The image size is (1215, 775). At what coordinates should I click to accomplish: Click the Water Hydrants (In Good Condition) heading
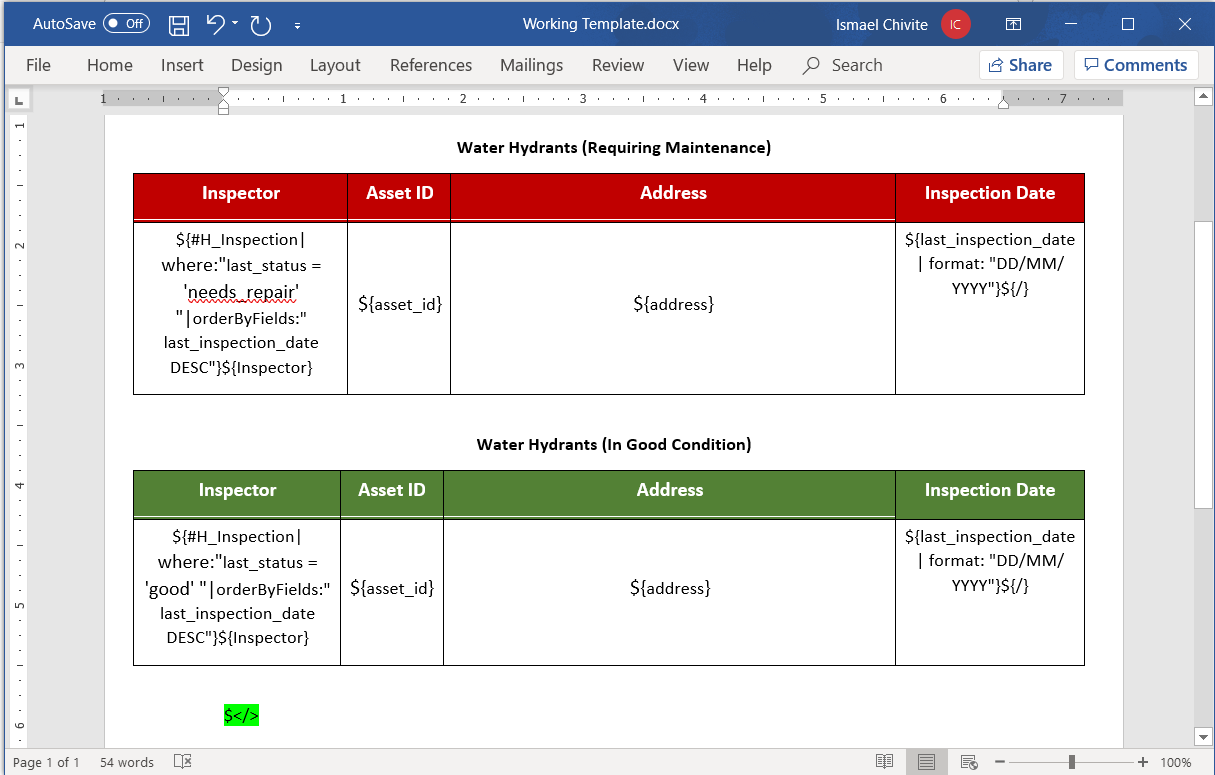coord(614,444)
